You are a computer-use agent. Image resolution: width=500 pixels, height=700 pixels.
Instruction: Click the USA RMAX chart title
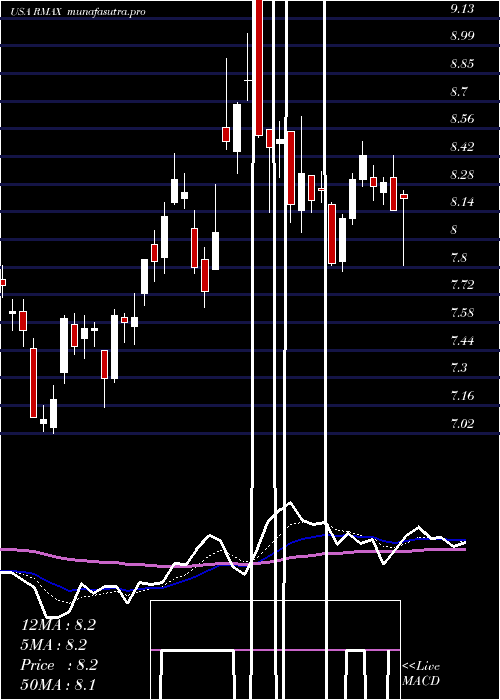(37, 12)
